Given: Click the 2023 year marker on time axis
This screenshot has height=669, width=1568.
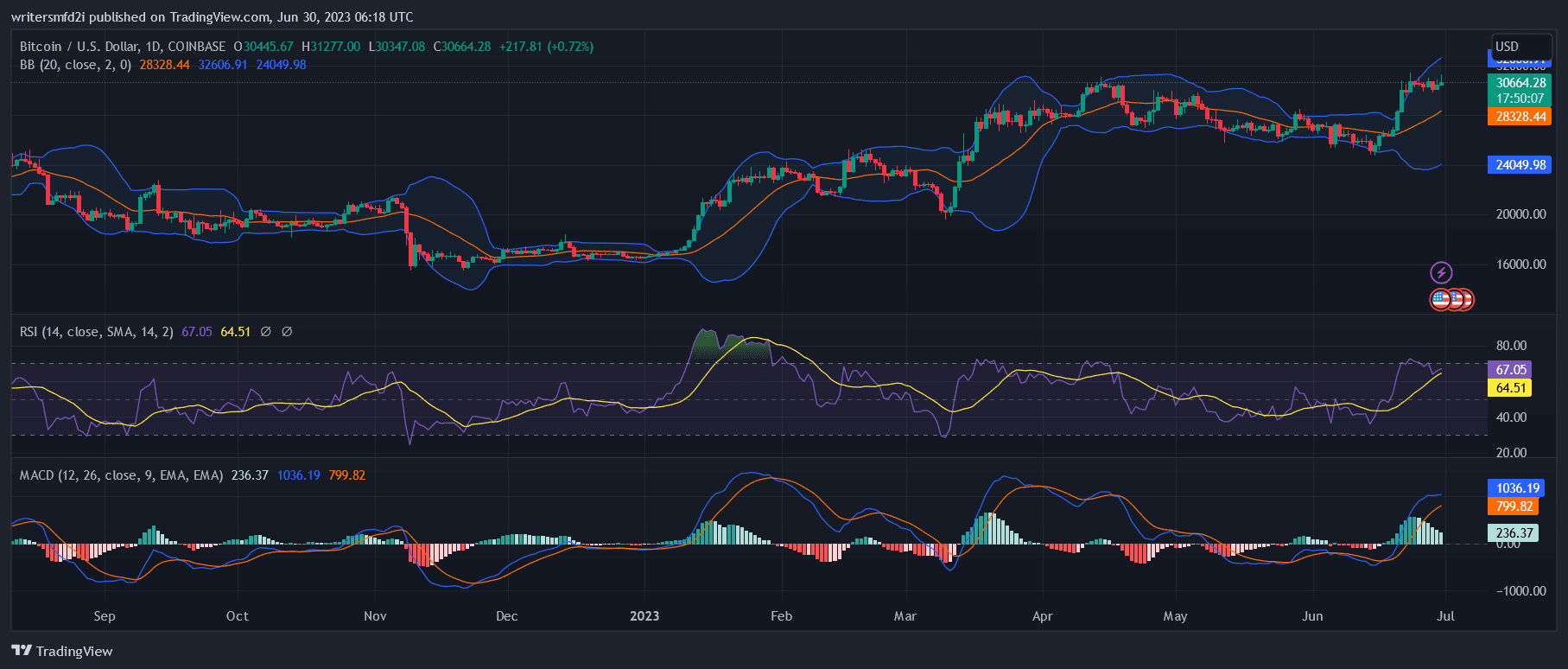Looking at the screenshot, I should (x=644, y=616).
